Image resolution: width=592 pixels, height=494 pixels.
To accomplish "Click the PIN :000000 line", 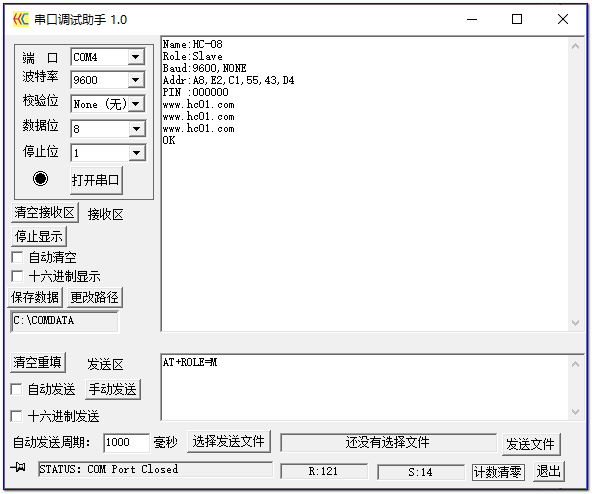I will click(196, 92).
